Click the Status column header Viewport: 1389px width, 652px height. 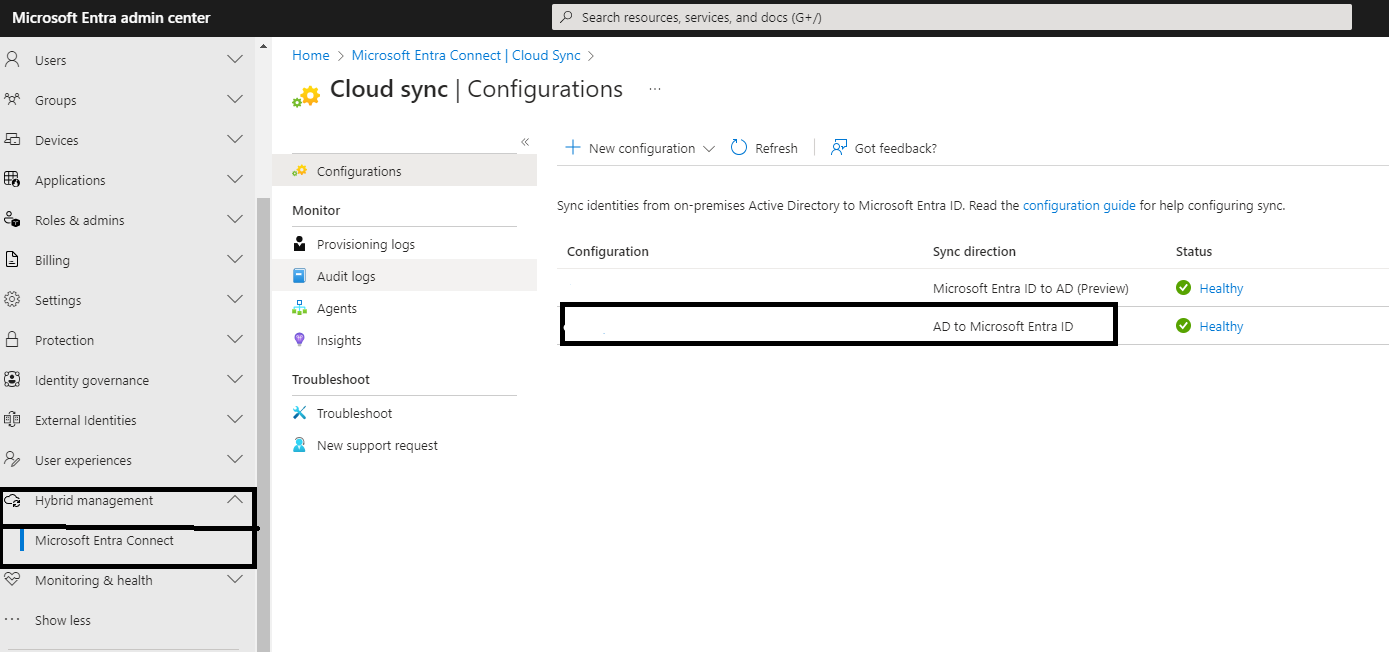point(1194,251)
